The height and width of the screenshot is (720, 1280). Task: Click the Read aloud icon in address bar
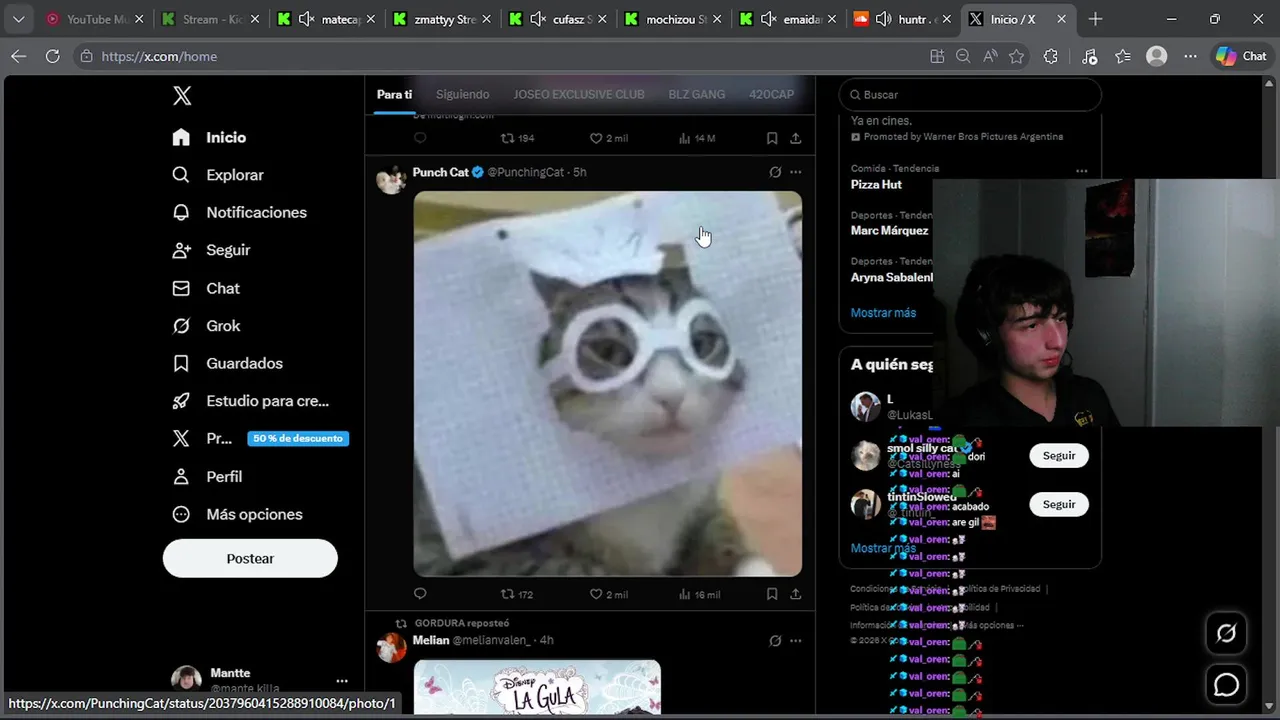click(990, 56)
